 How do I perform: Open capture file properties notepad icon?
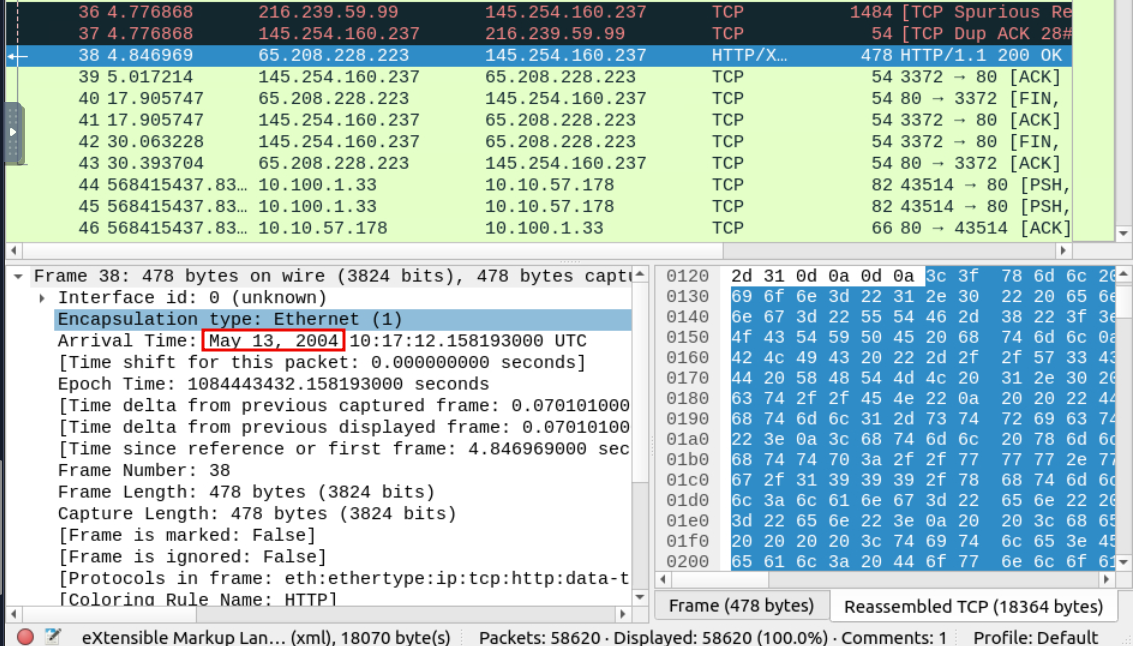[x=53, y=636]
